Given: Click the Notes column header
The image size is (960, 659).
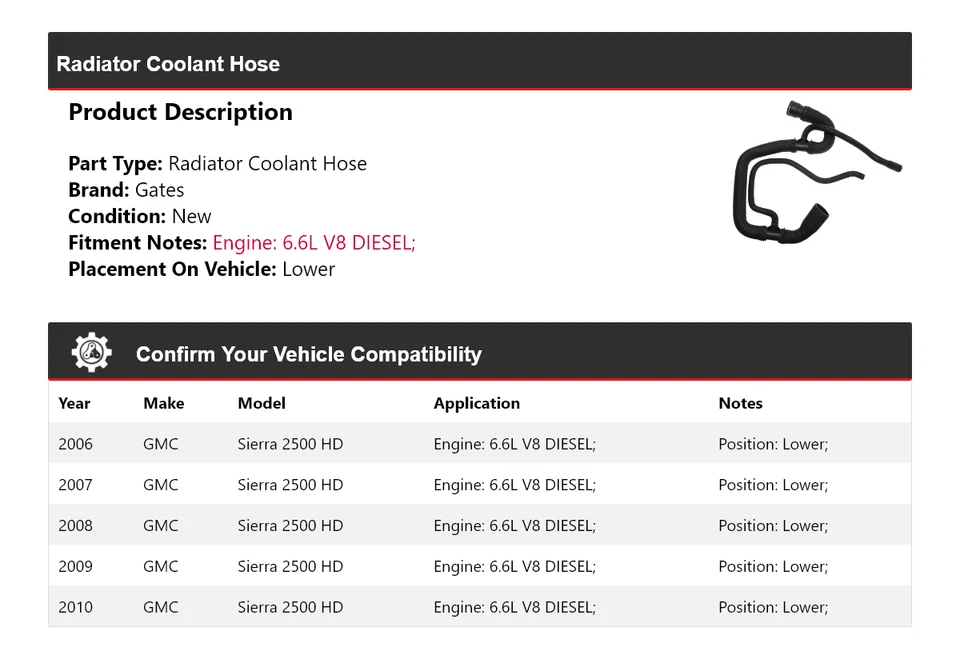Looking at the screenshot, I should point(740,403).
